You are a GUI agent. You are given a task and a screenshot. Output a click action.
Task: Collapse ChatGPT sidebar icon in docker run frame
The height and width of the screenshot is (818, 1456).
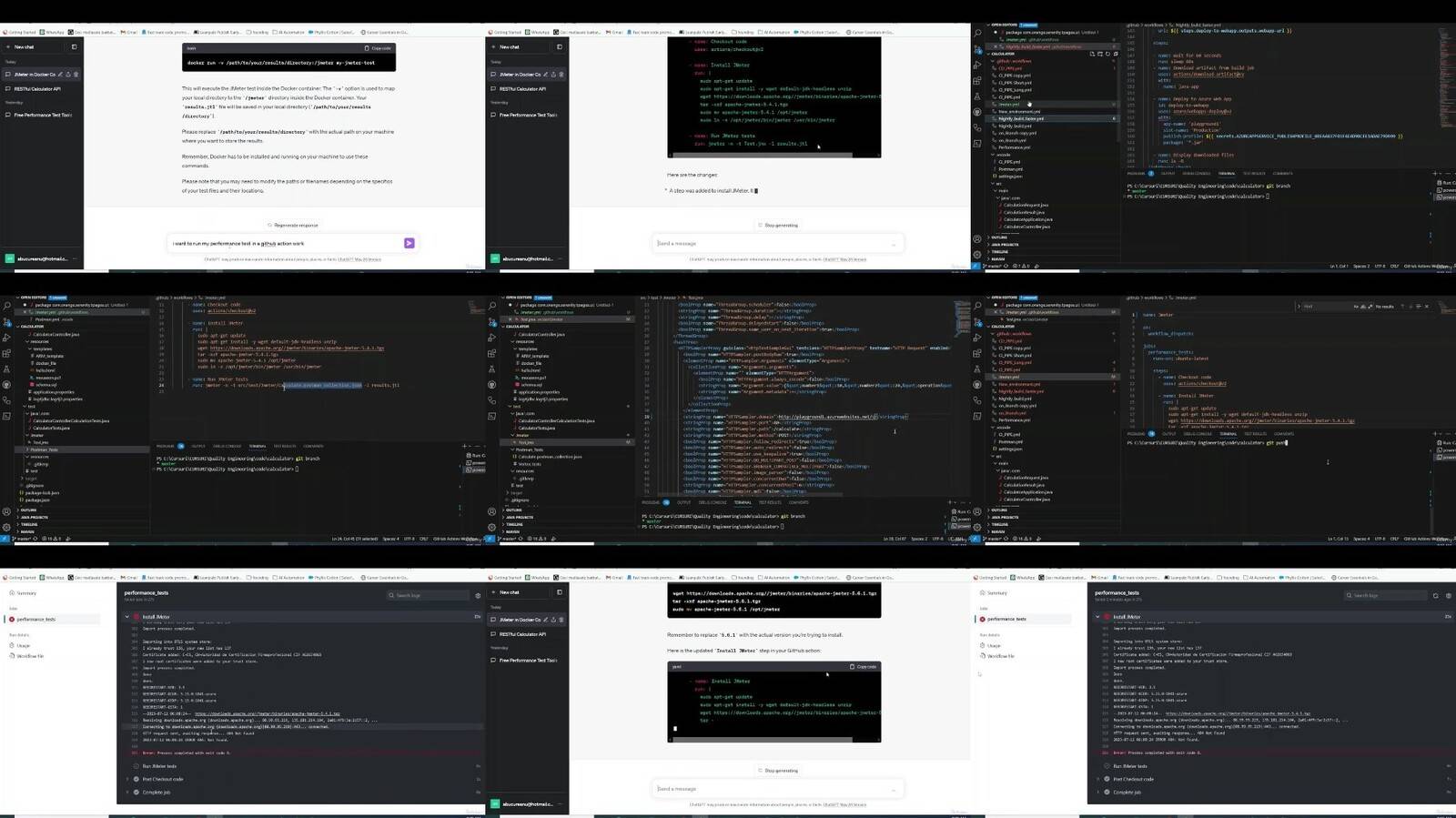click(74, 47)
